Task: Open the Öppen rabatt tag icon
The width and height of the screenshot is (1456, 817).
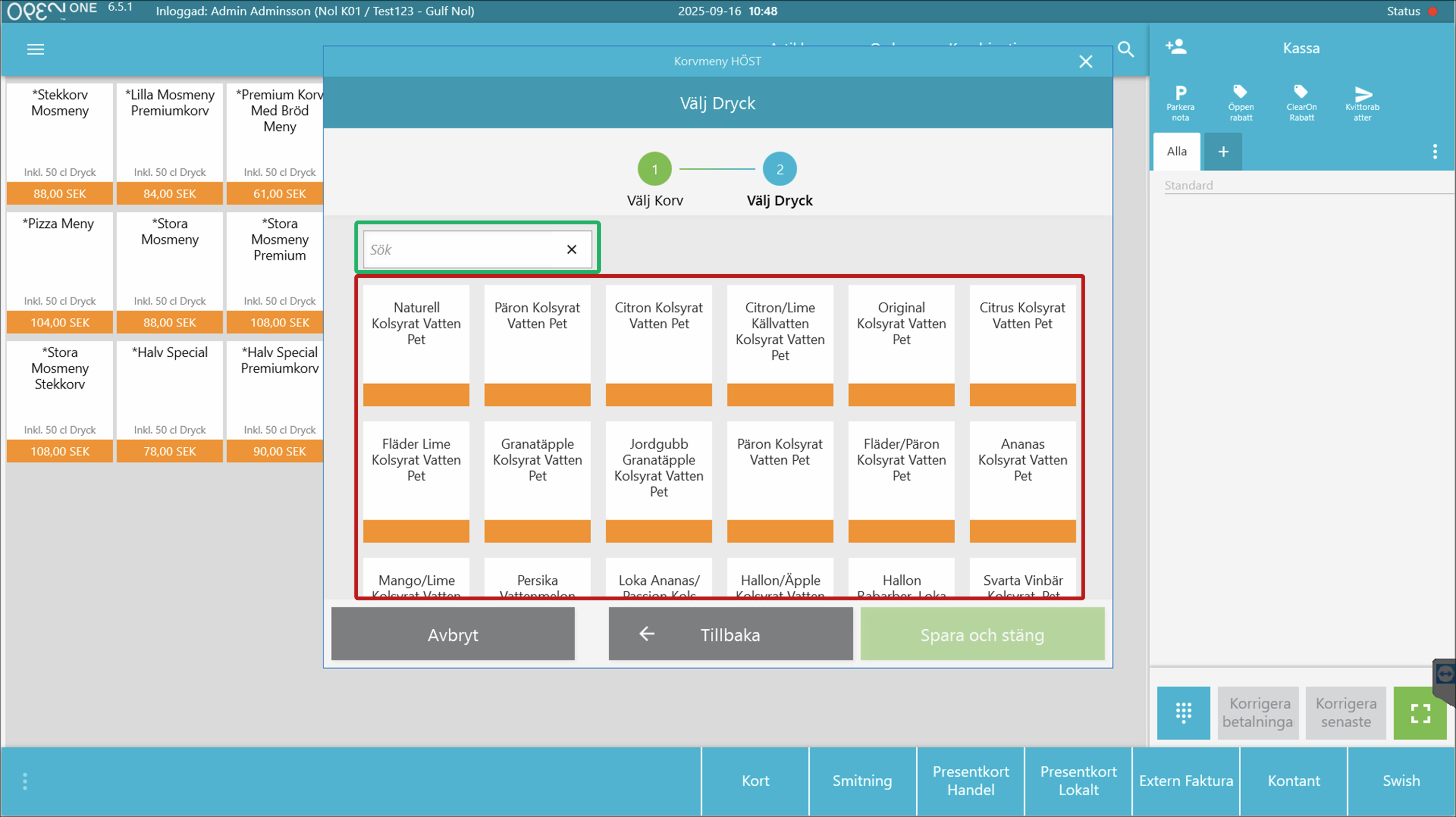Action: pyautogui.click(x=1241, y=102)
